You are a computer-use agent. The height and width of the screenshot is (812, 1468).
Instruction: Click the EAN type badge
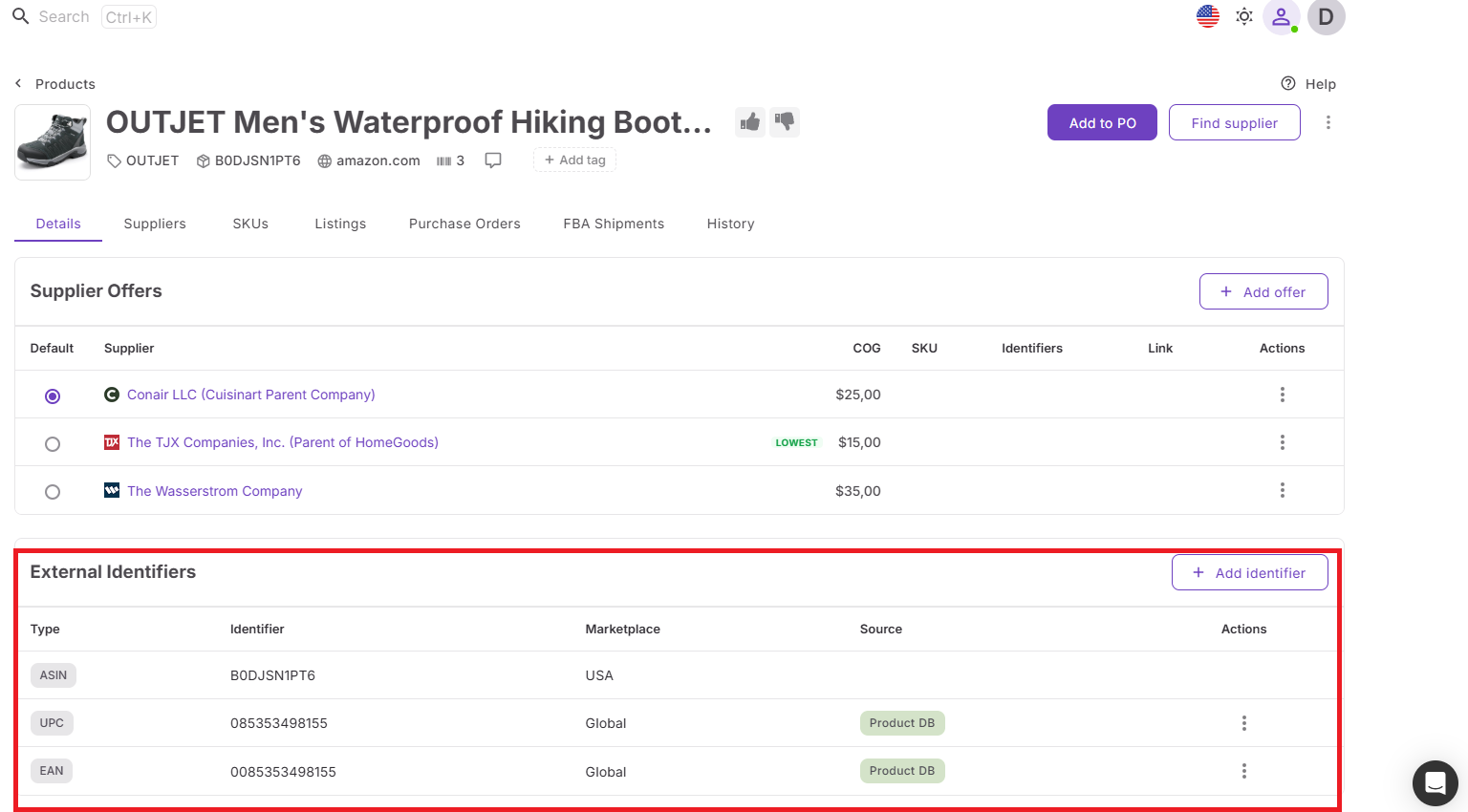[x=52, y=771]
